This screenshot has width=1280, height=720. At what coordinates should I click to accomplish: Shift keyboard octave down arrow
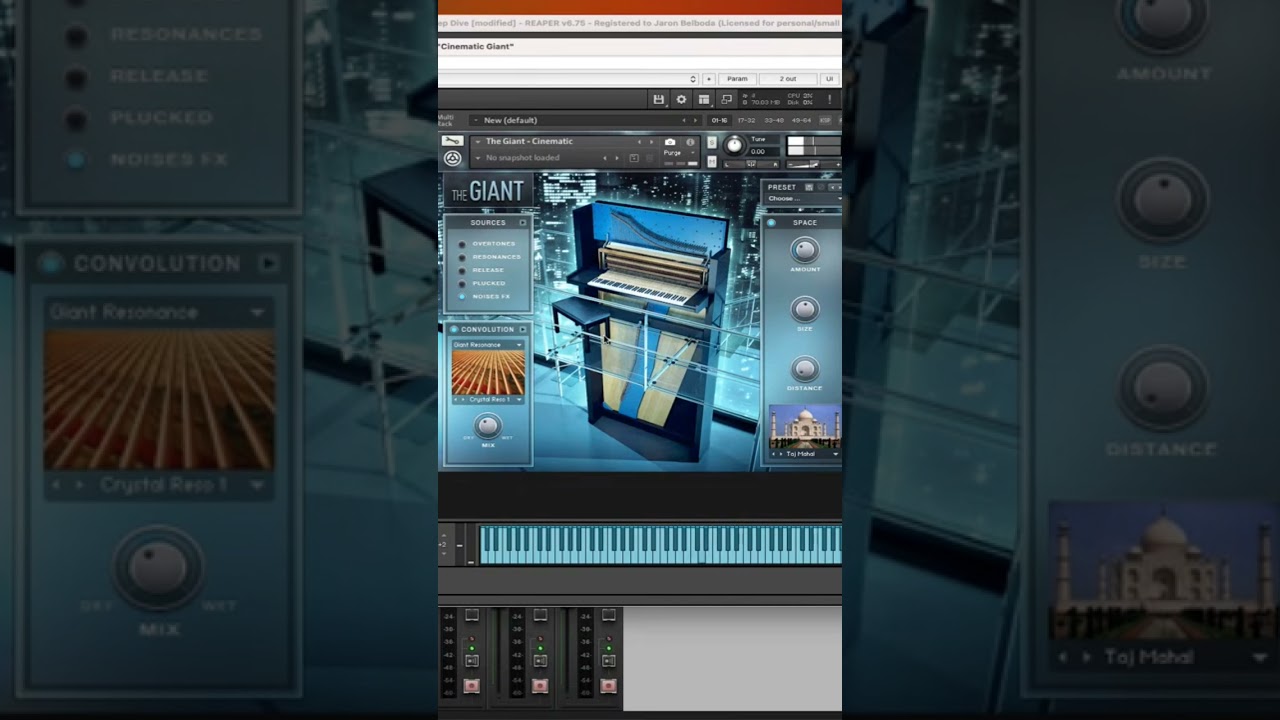(x=444, y=553)
